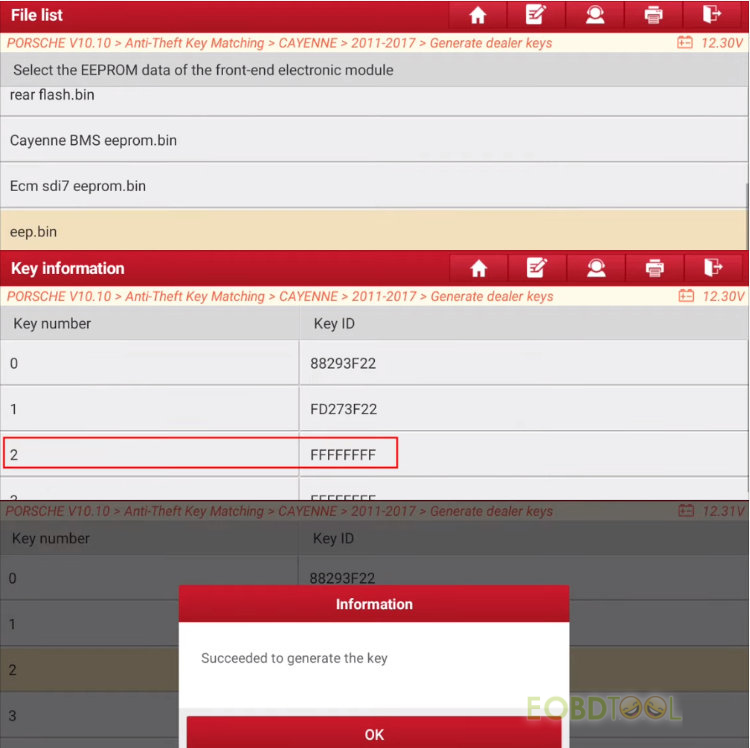Tap the exit icon in Key information header

pos(713,268)
